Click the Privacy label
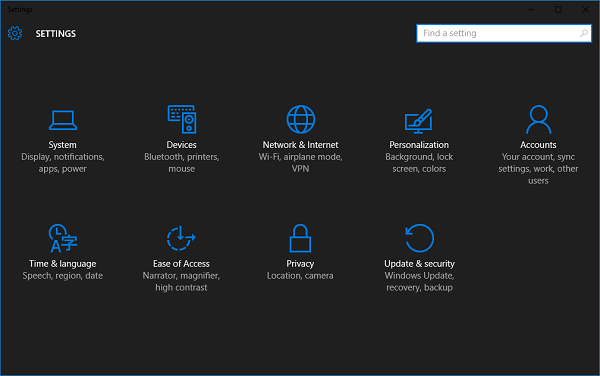 [x=300, y=264]
